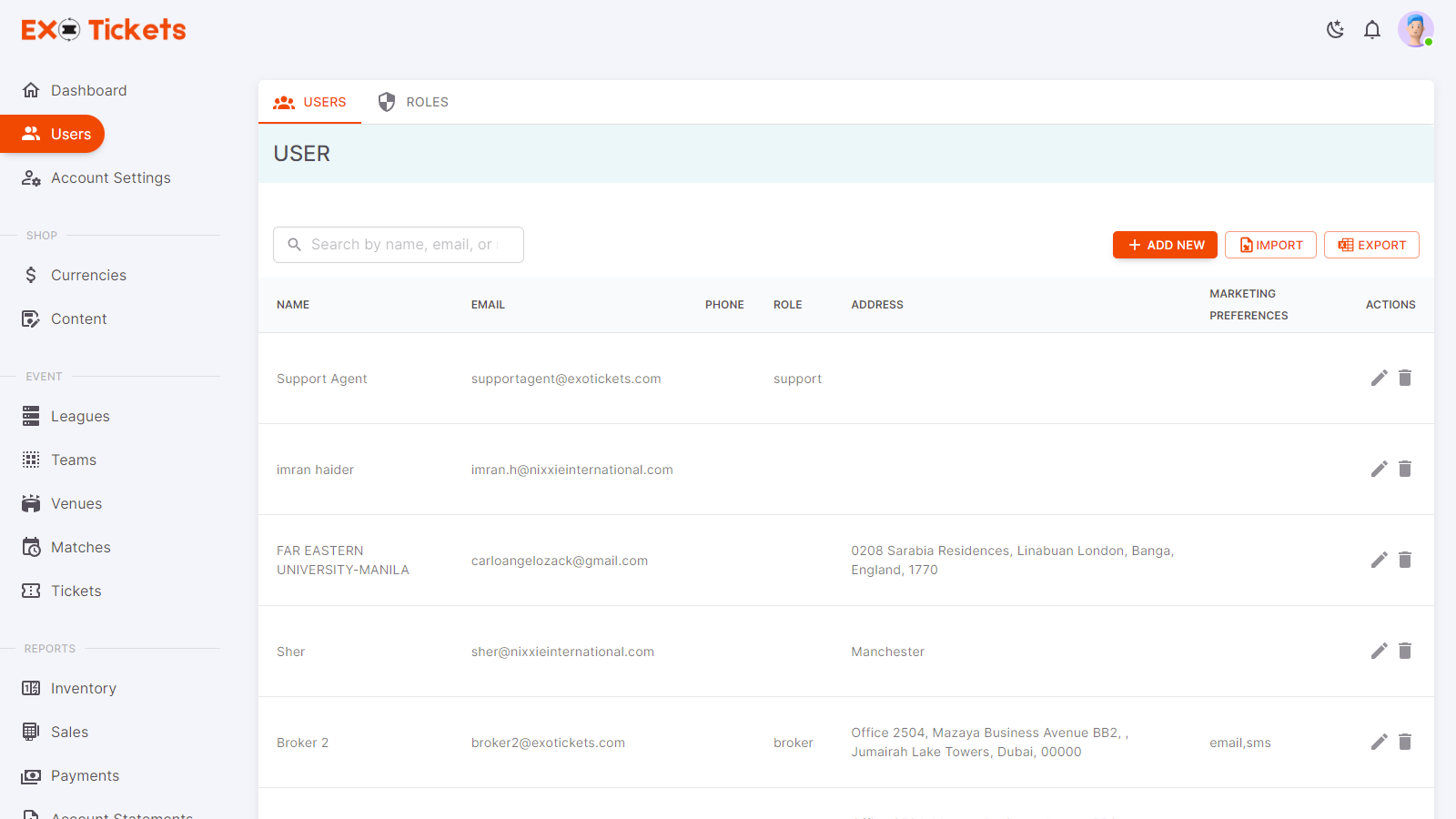Toggle dark mode with the moon icon

click(1335, 29)
